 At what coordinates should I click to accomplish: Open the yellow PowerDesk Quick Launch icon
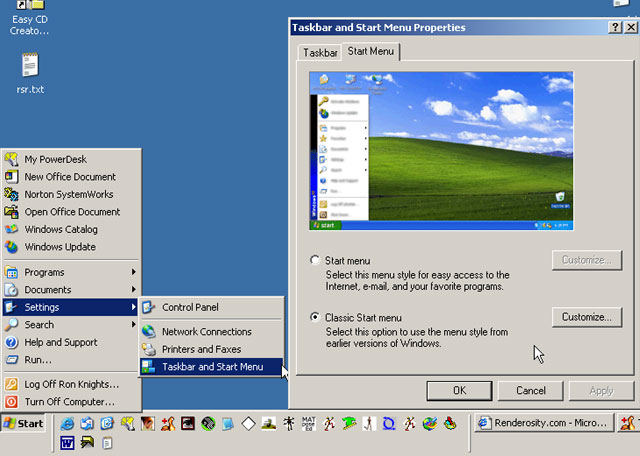coord(127,424)
